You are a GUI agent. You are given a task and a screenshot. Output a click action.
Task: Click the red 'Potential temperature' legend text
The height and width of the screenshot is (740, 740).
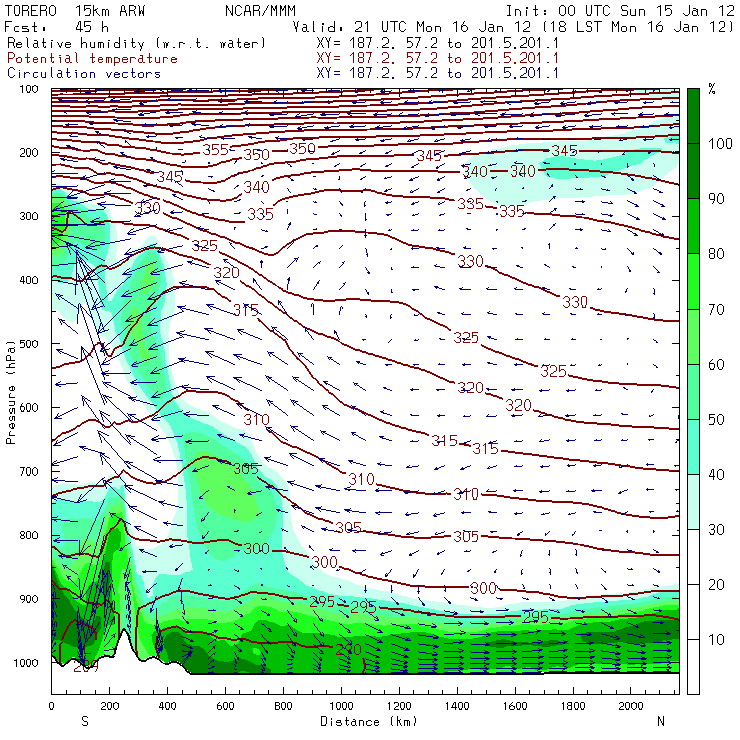pos(92,59)
